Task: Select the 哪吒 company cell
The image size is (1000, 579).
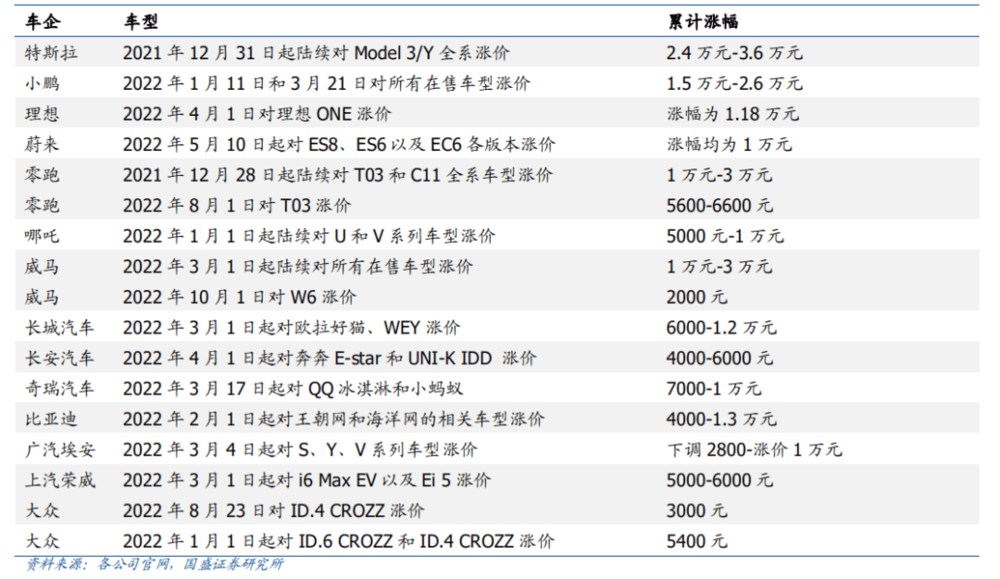Action: point(43,236)
